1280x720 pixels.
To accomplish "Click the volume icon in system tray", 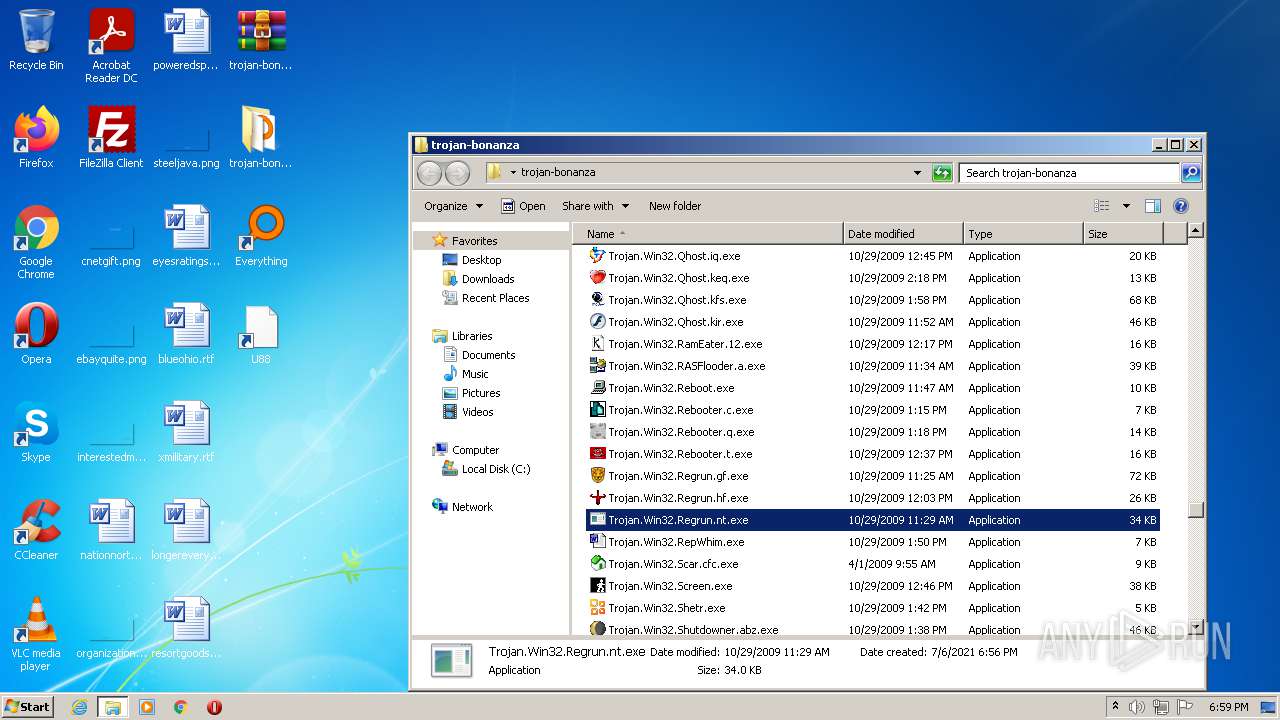I will pos(1136,707).
